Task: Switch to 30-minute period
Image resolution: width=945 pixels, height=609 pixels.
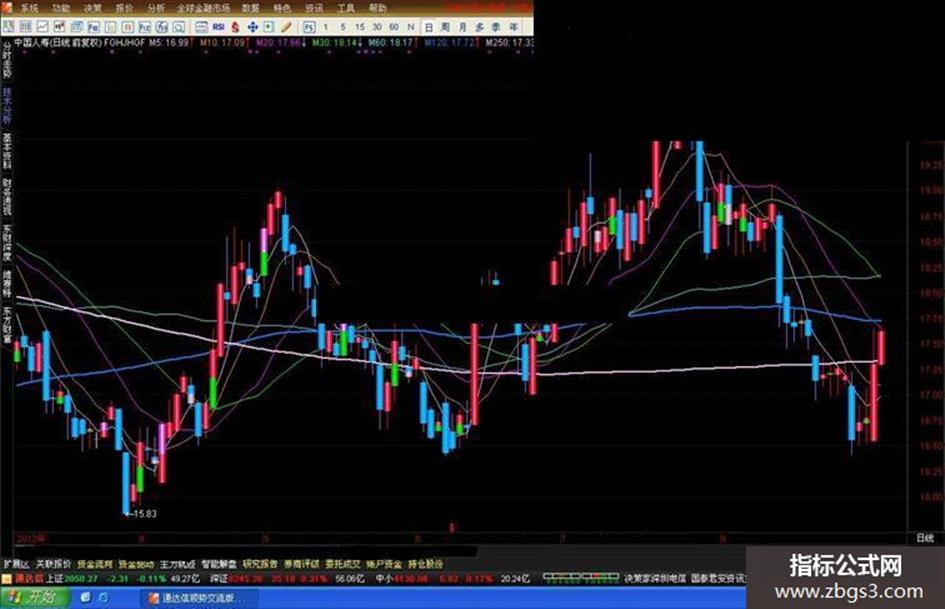Action: 377,27
